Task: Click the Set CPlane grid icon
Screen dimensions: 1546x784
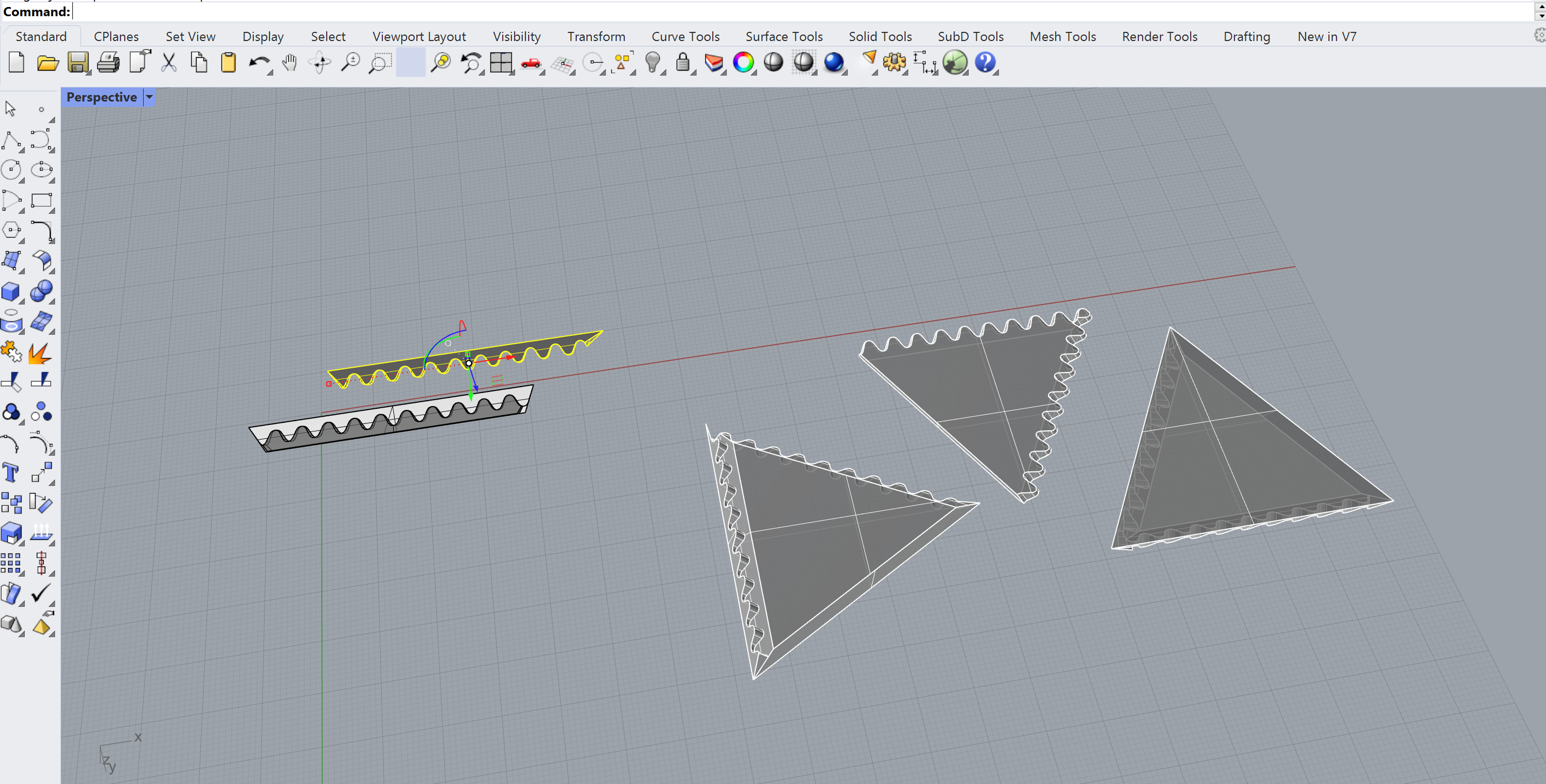Action: [x=562, y=64]
